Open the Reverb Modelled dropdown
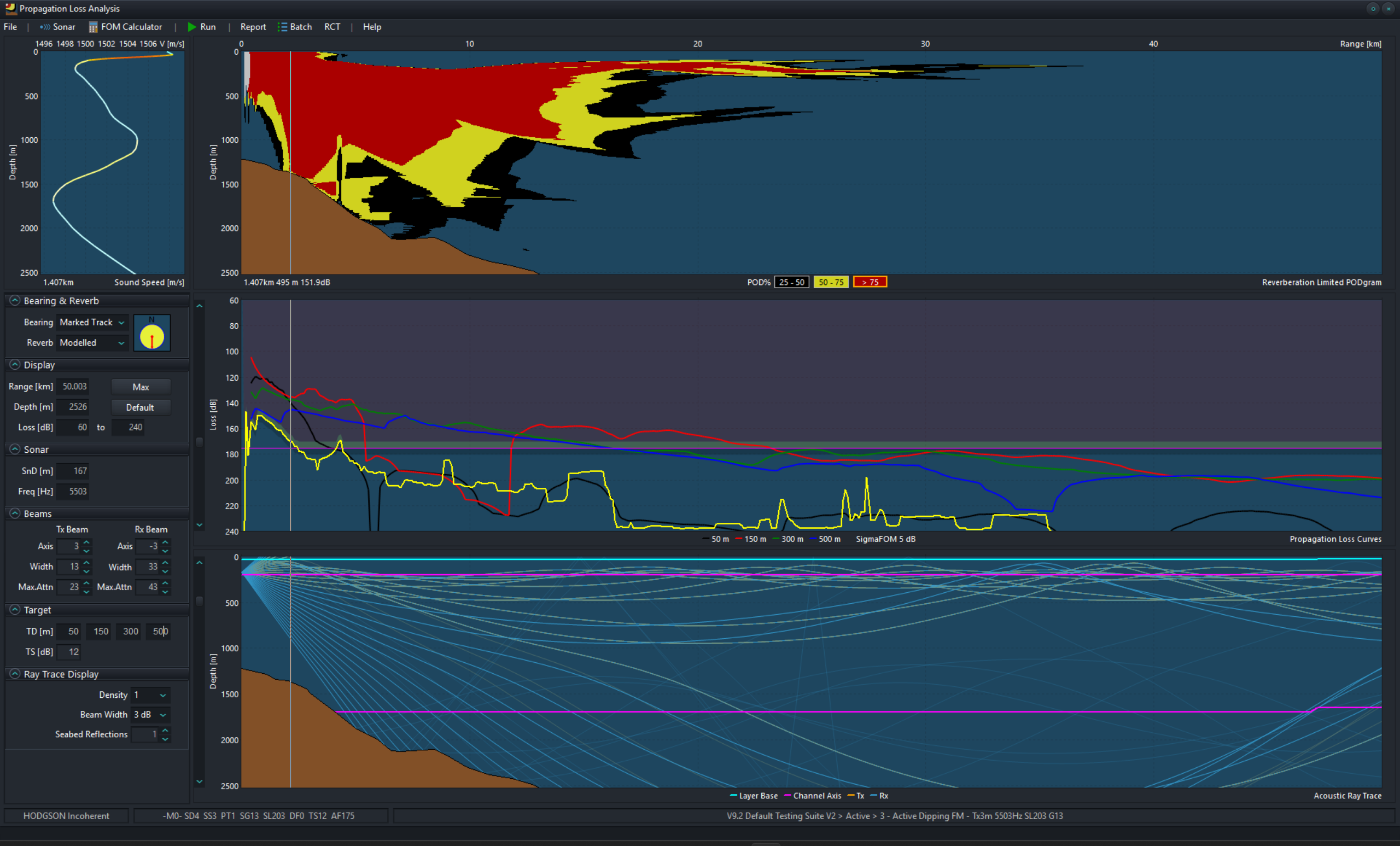This screenshot has width=1400, height=846. tap(92, 342)
